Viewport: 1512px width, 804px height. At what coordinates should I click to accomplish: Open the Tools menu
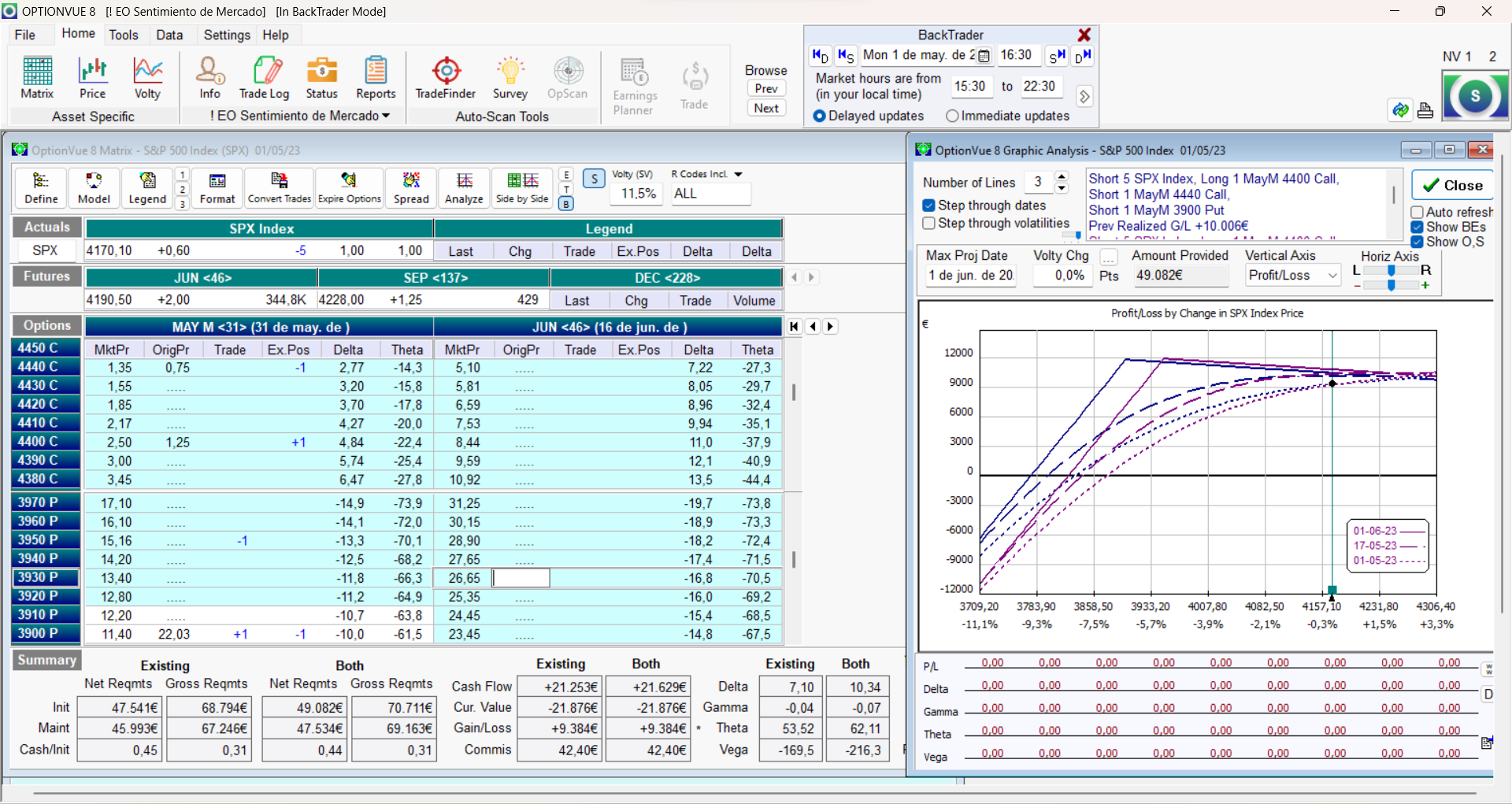(124, 35)
